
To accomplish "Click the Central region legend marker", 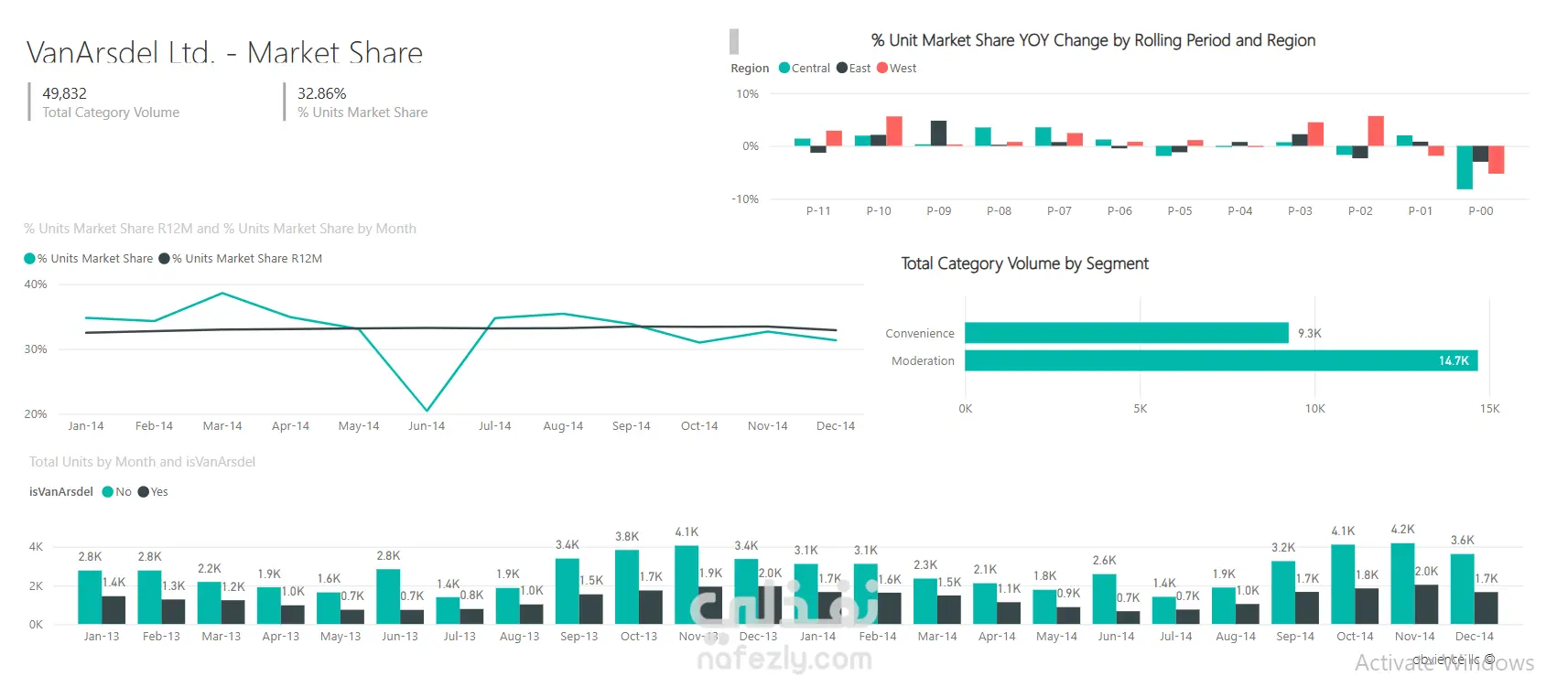I will coord(784,68).
